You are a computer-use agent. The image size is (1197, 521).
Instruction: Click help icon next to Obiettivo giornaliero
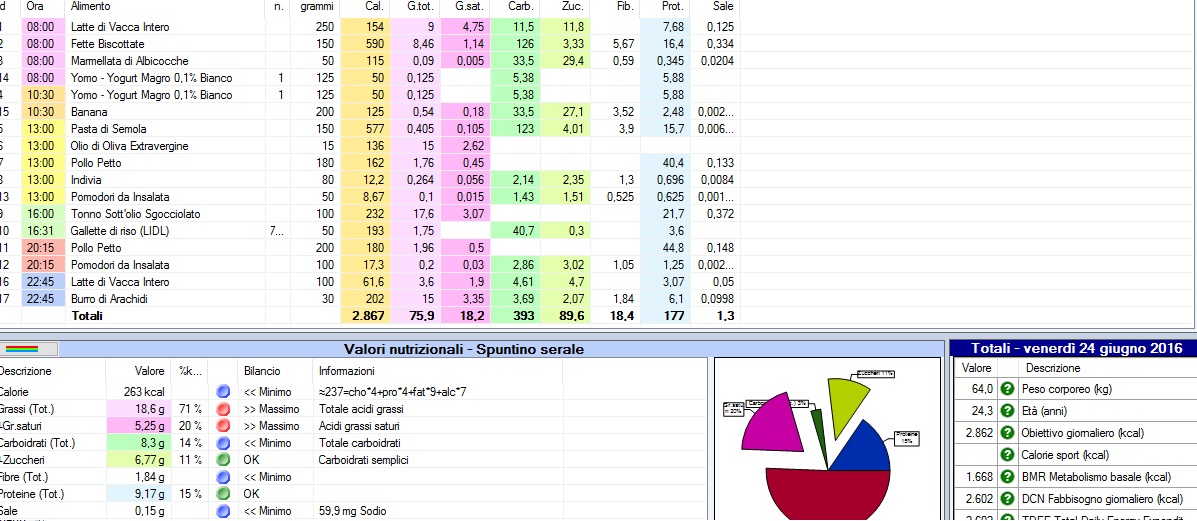pyautogui.click(x=1007, y=433)
